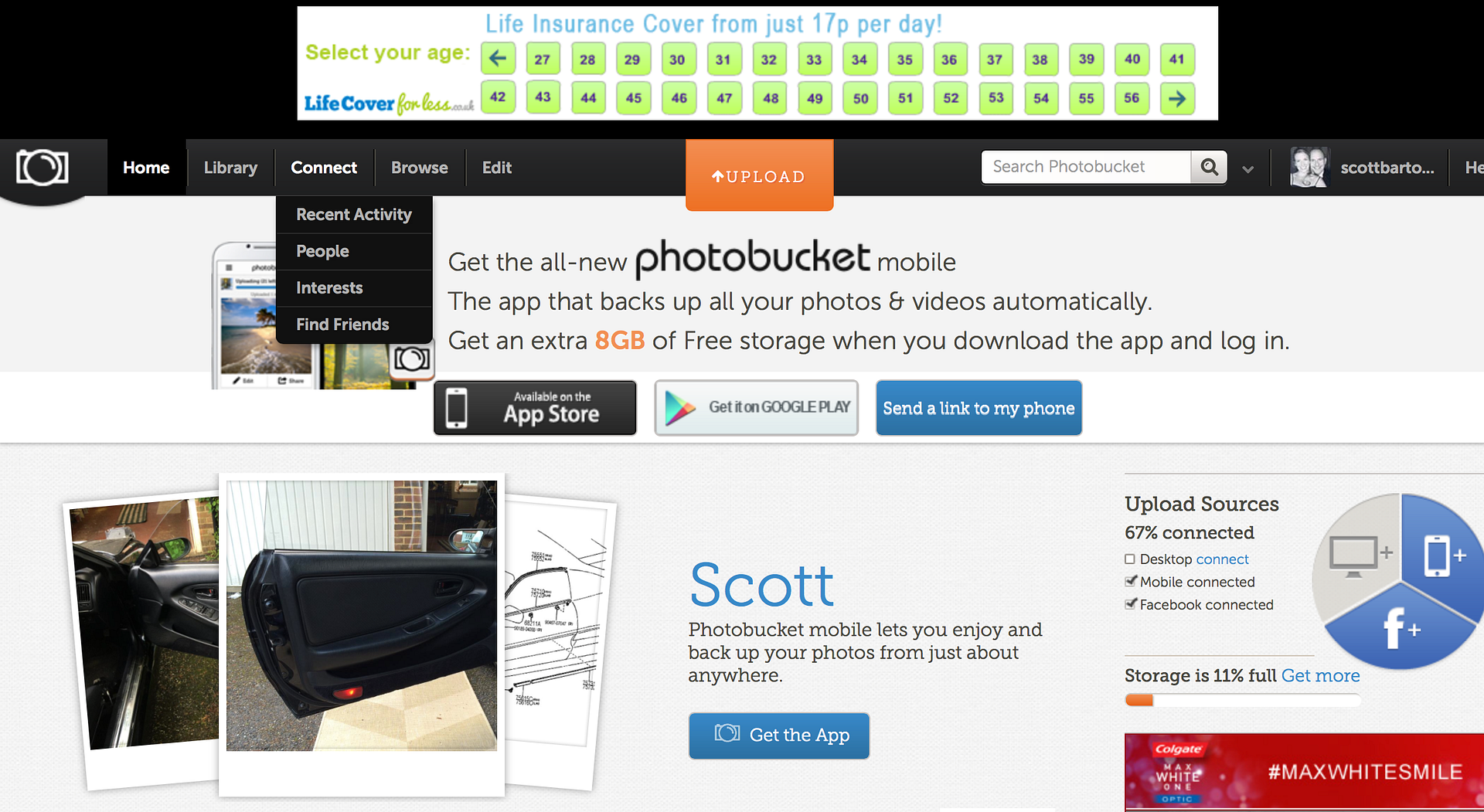Select Recent Activity from Connect menu

pos(354,215)
